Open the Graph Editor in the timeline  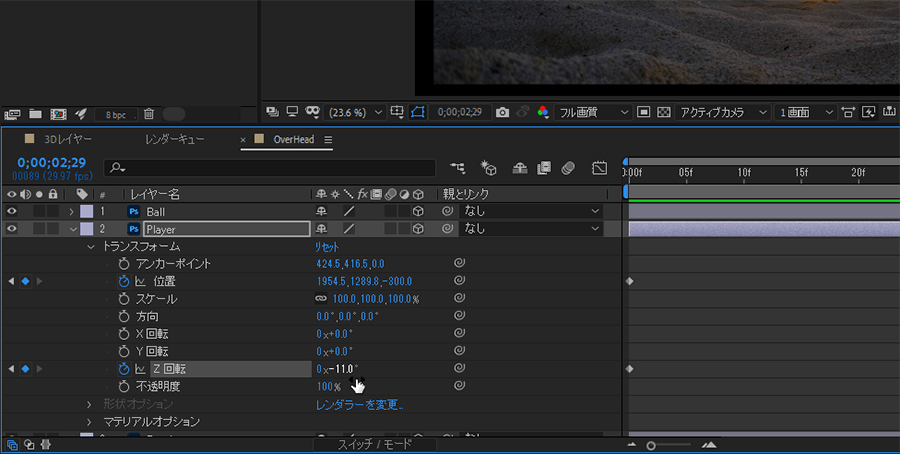600,168
